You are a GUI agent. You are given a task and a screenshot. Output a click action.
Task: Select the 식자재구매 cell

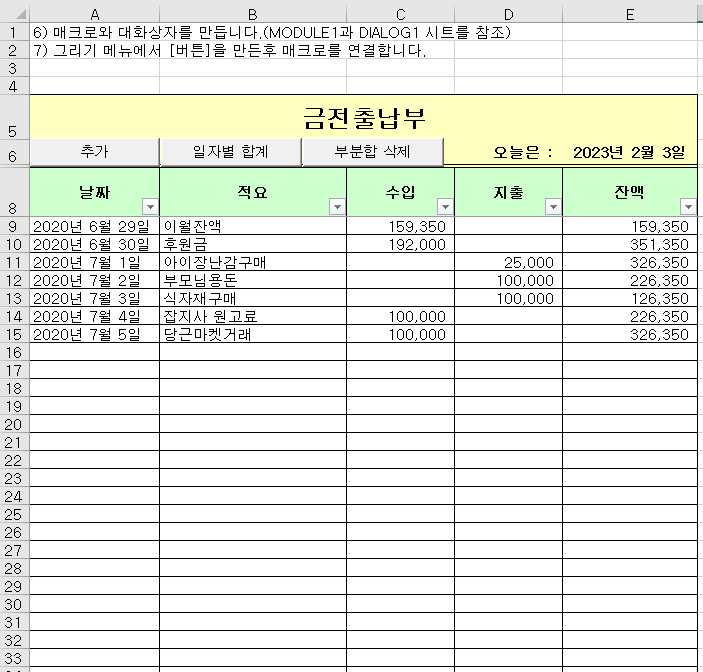[253, 298]
